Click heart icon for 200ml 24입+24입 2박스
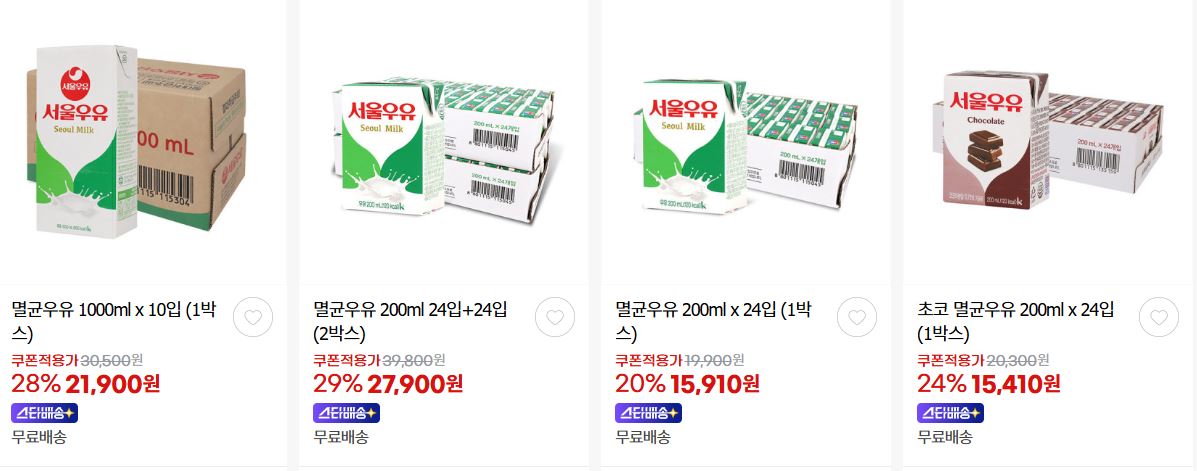 coord(555,317)
